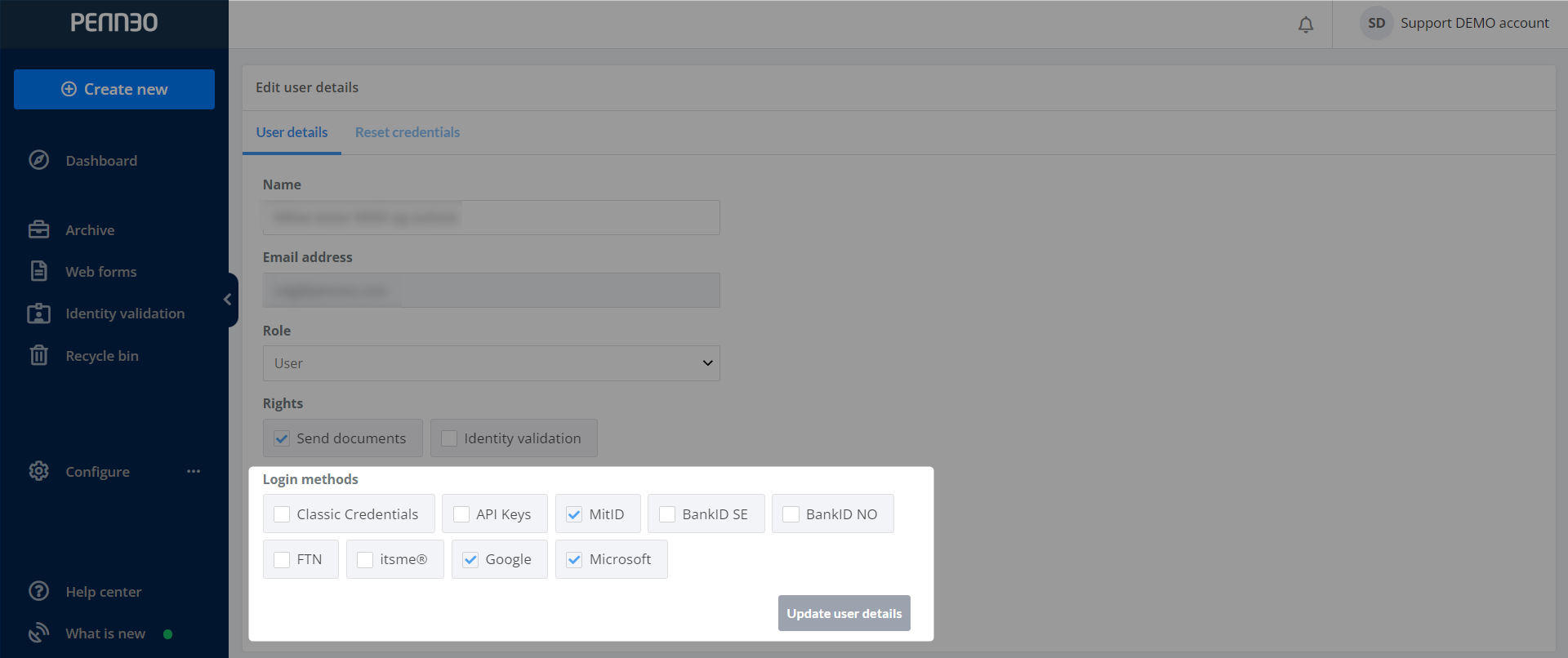Open the Role dropdown
The width and height of the screenshot is (1568, 658).
(491, 363)
